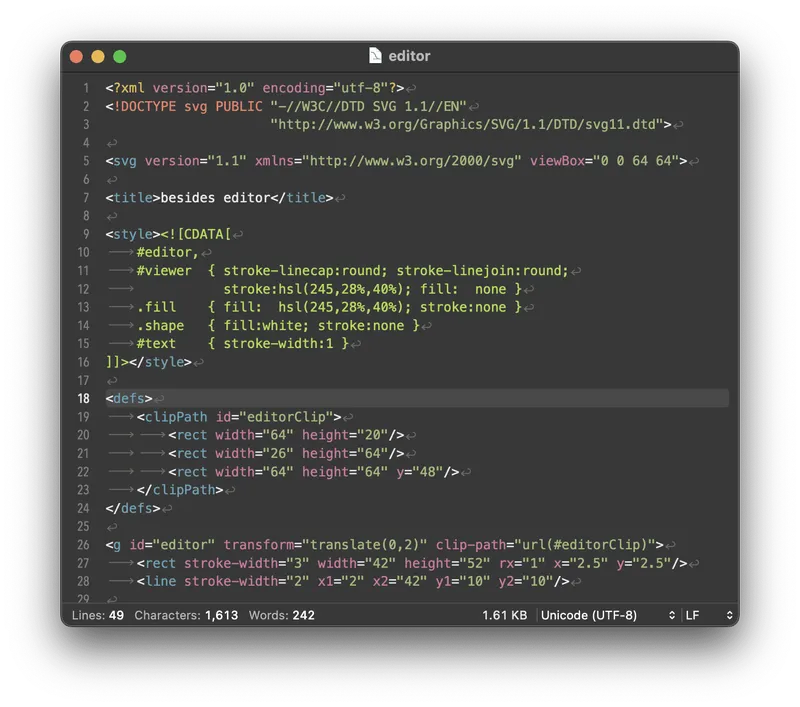Screen dimensions: 800x707
Task: Click the 'Characters: 1,613' status entry
Action: pyautogui.click(x=186, y=615)
